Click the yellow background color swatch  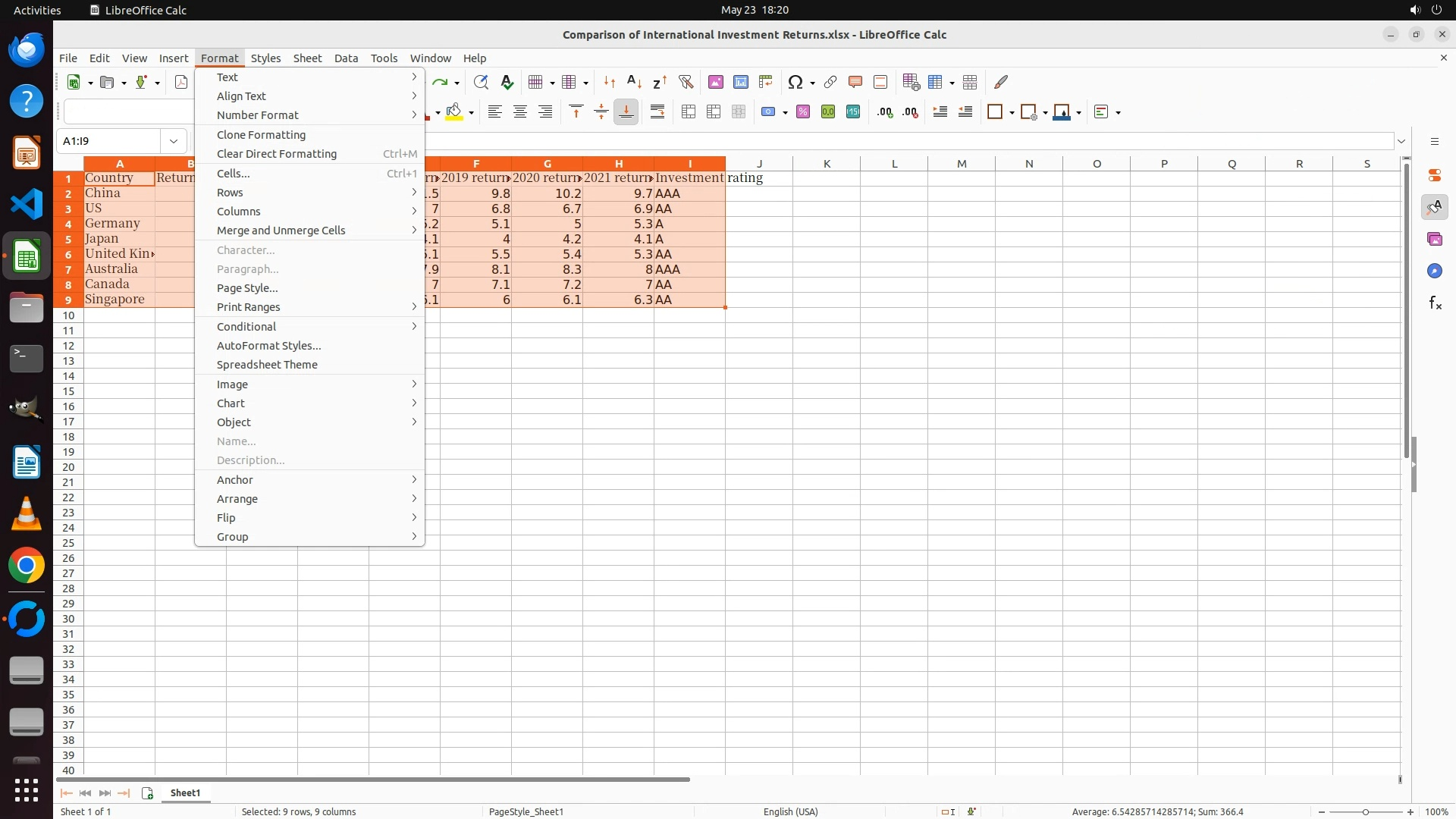454,112
